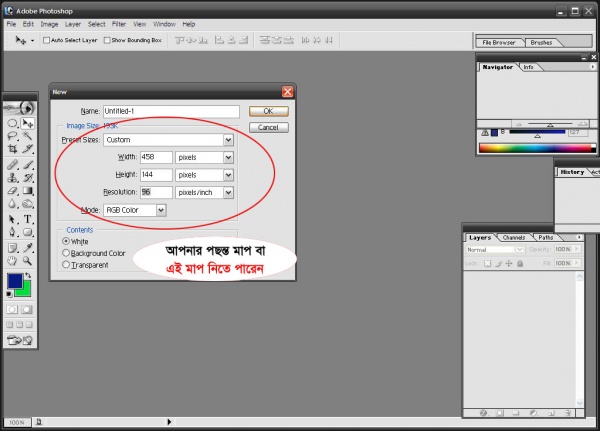Viewport: 600px width, 431px height.
Task: Open the Resolution units dropdown
Action: pos(228,193)
